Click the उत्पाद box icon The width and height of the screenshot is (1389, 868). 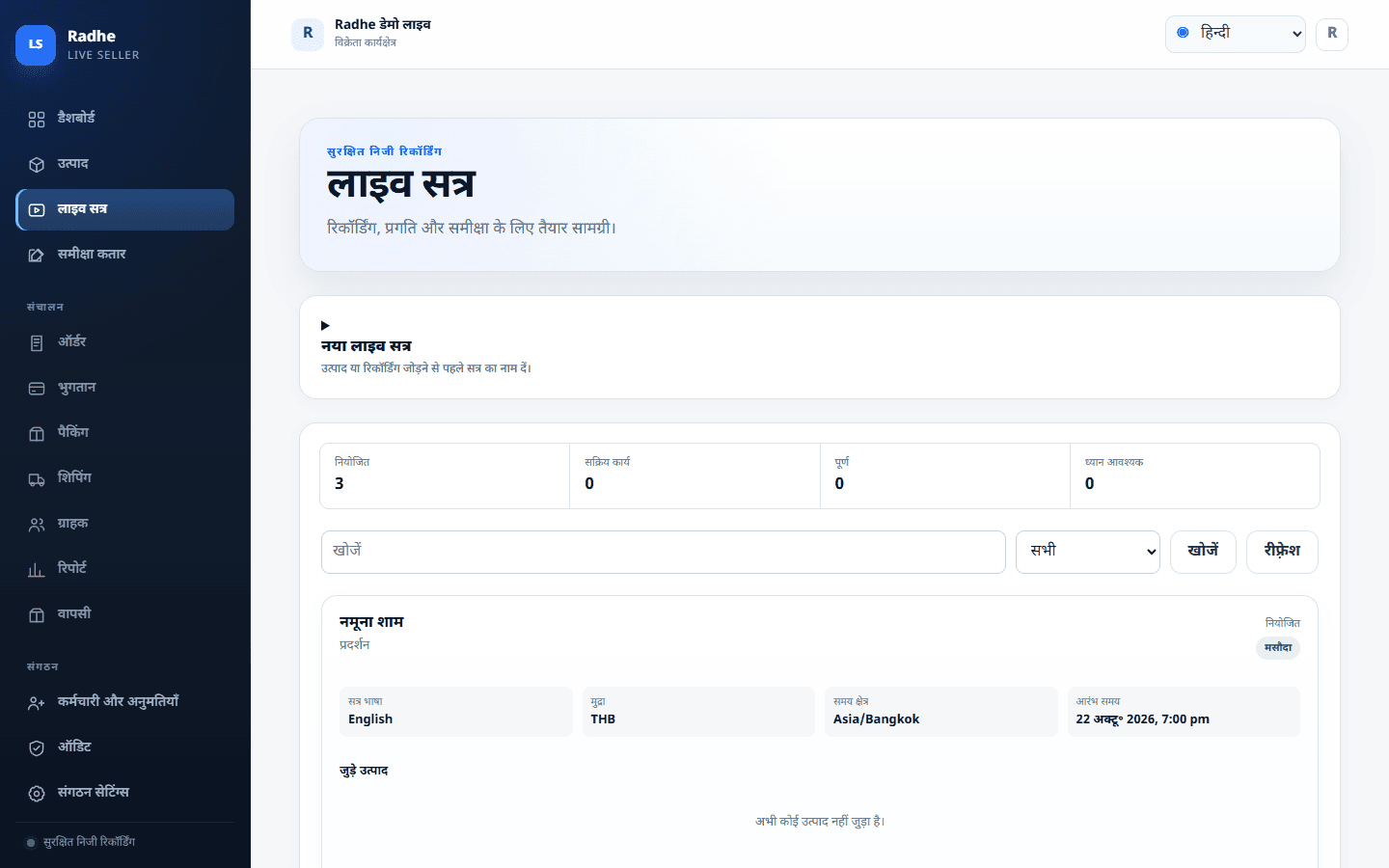coord(37,165)
